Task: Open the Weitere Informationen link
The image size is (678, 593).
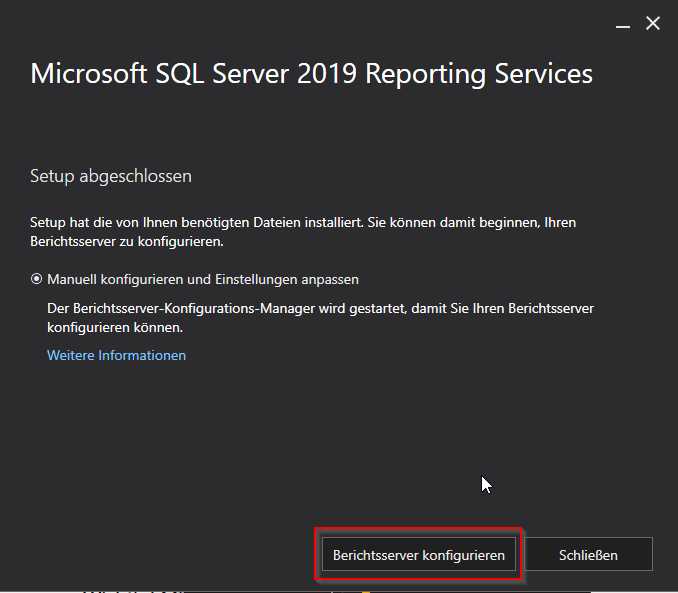Action: (116, 355)
